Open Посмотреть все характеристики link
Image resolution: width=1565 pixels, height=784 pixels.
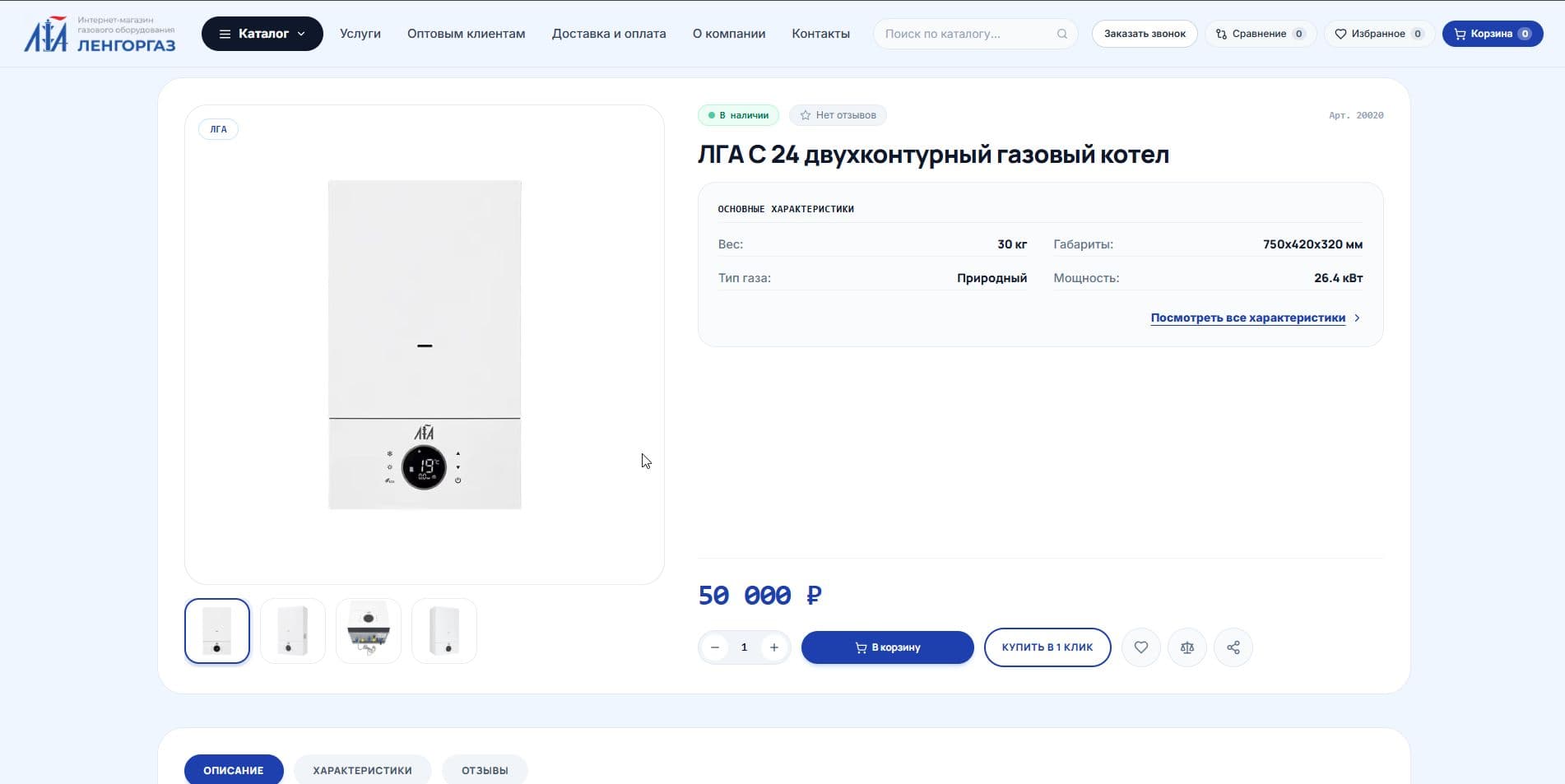coord(1247,318)
